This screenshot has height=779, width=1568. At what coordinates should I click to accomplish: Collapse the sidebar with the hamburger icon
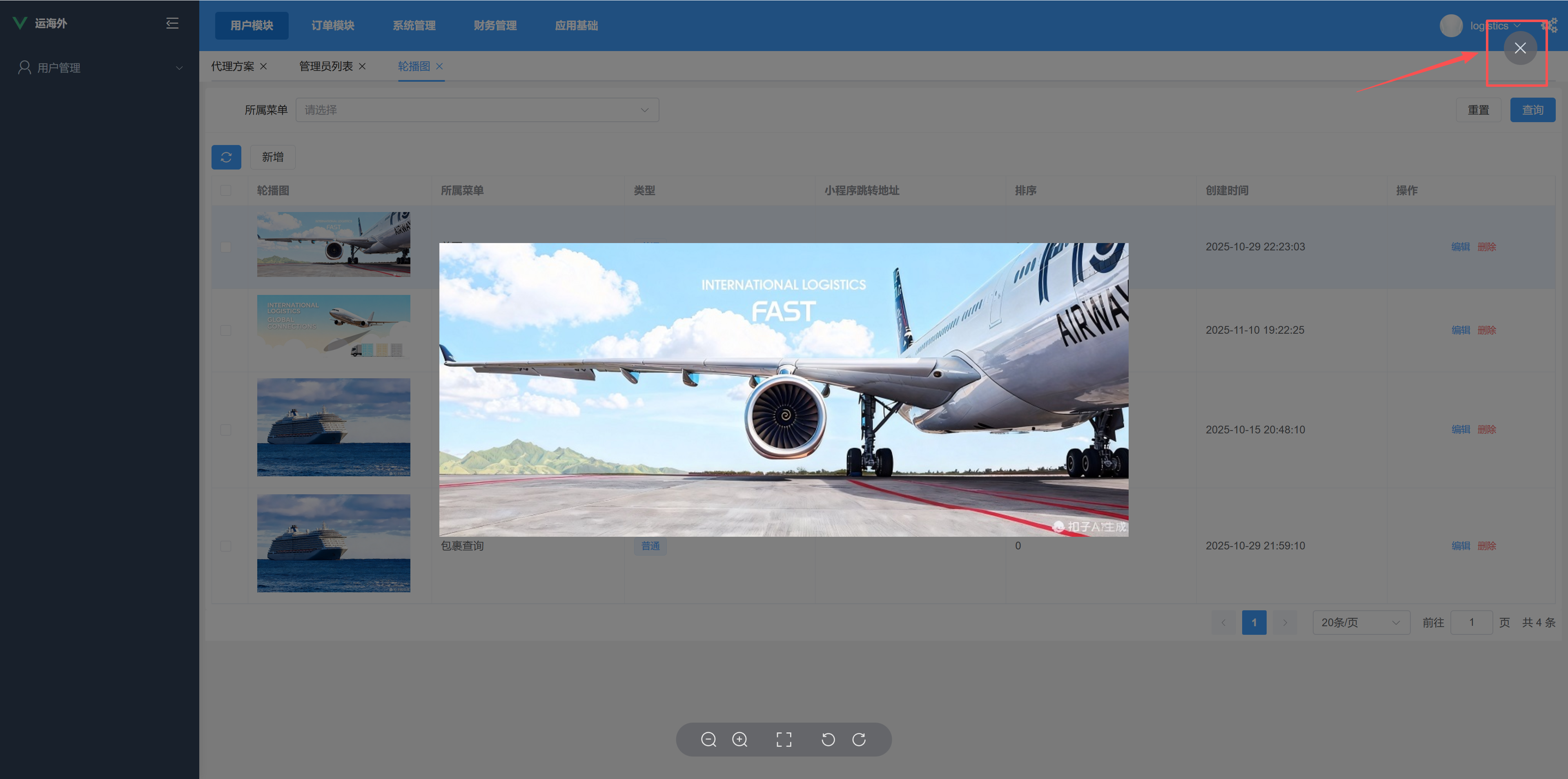click(x=172, y=23)
